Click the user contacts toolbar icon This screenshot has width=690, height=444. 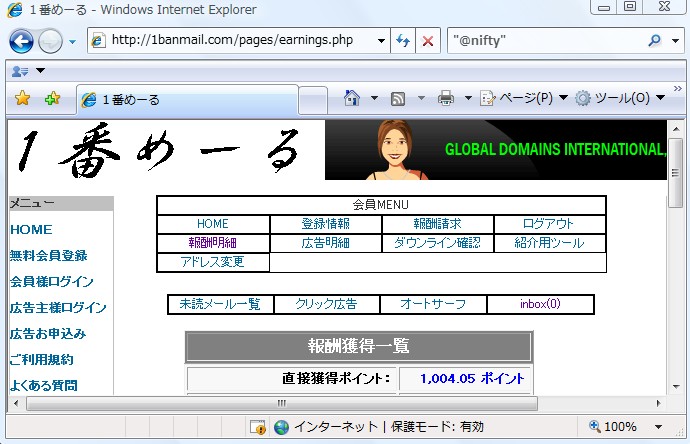click(x=20, y=70)
